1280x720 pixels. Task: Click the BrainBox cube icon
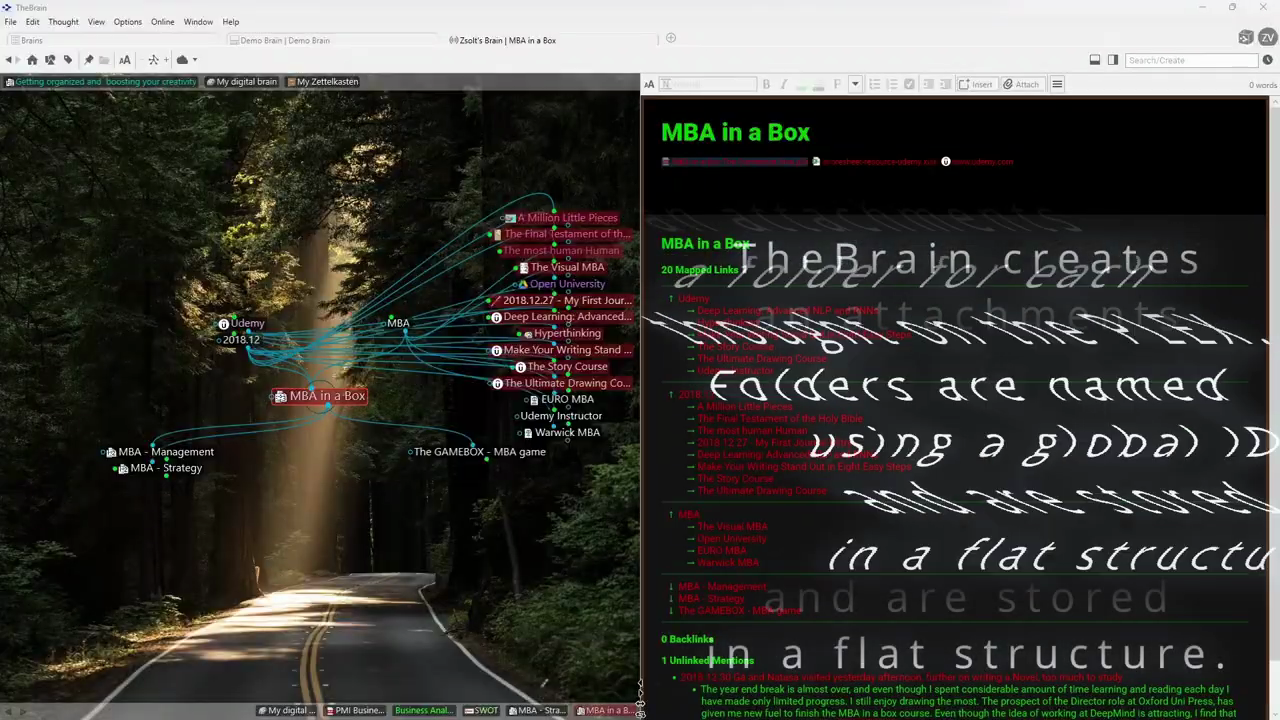coord(1245,37)
